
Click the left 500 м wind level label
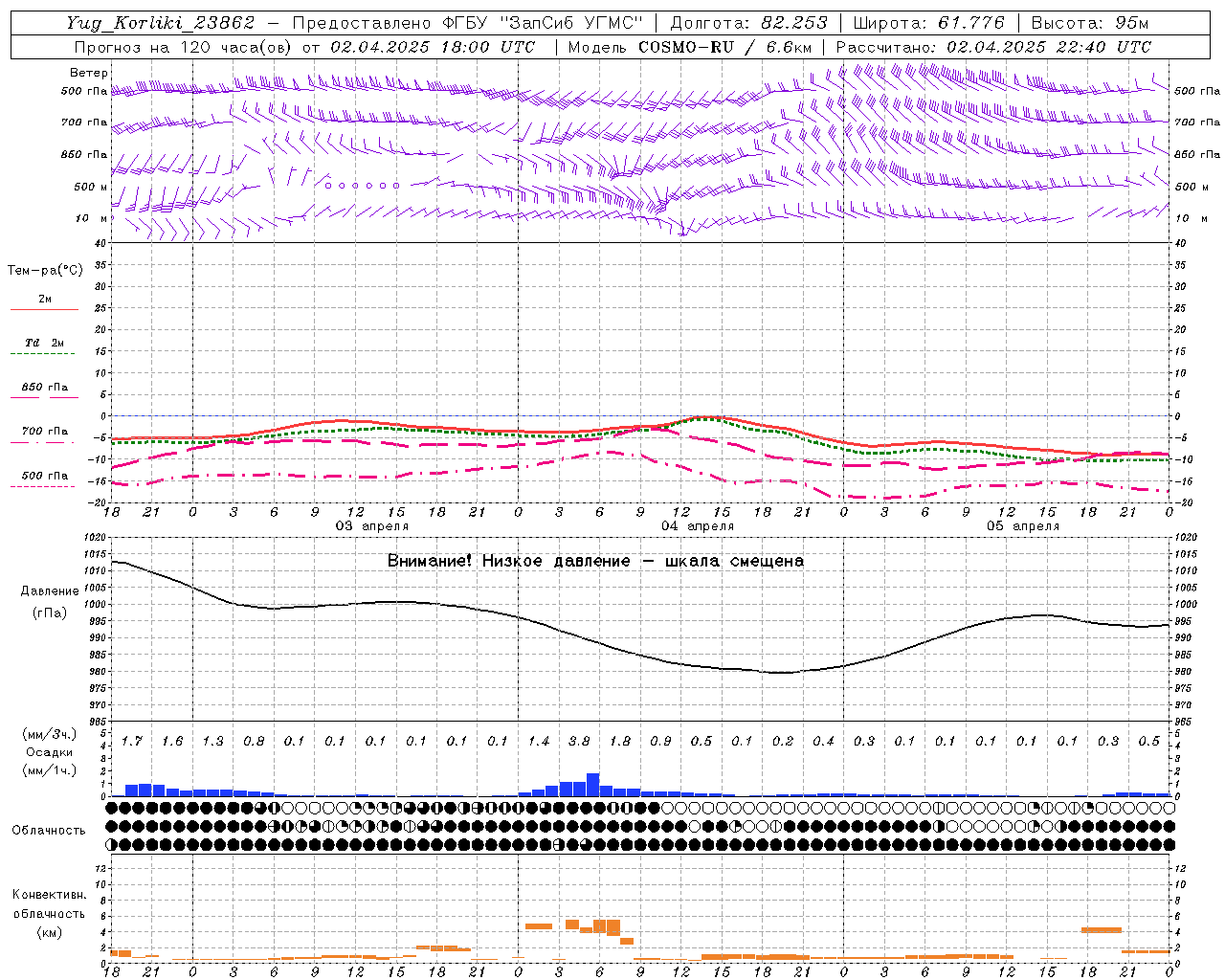click(x=91, y=187)
